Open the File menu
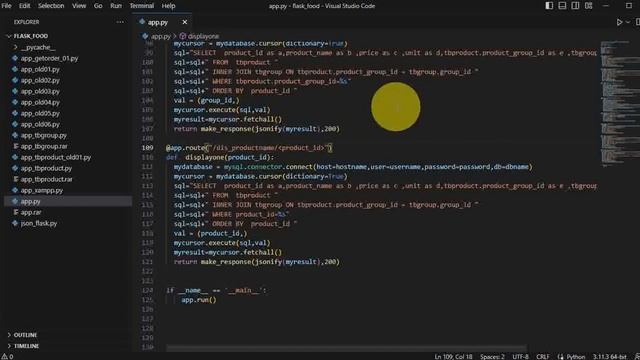Screen dimensions: 640x360 tap(7, 6)
